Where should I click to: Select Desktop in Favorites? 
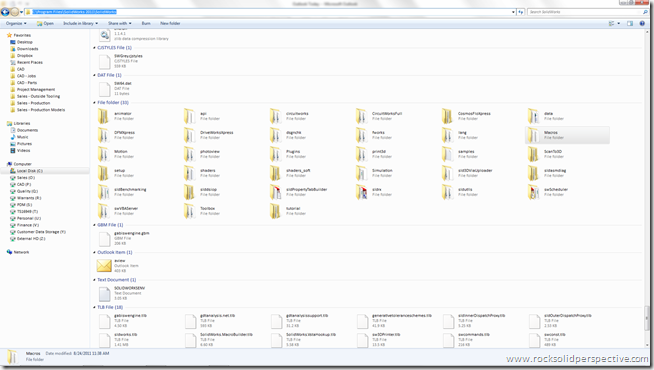21,42
